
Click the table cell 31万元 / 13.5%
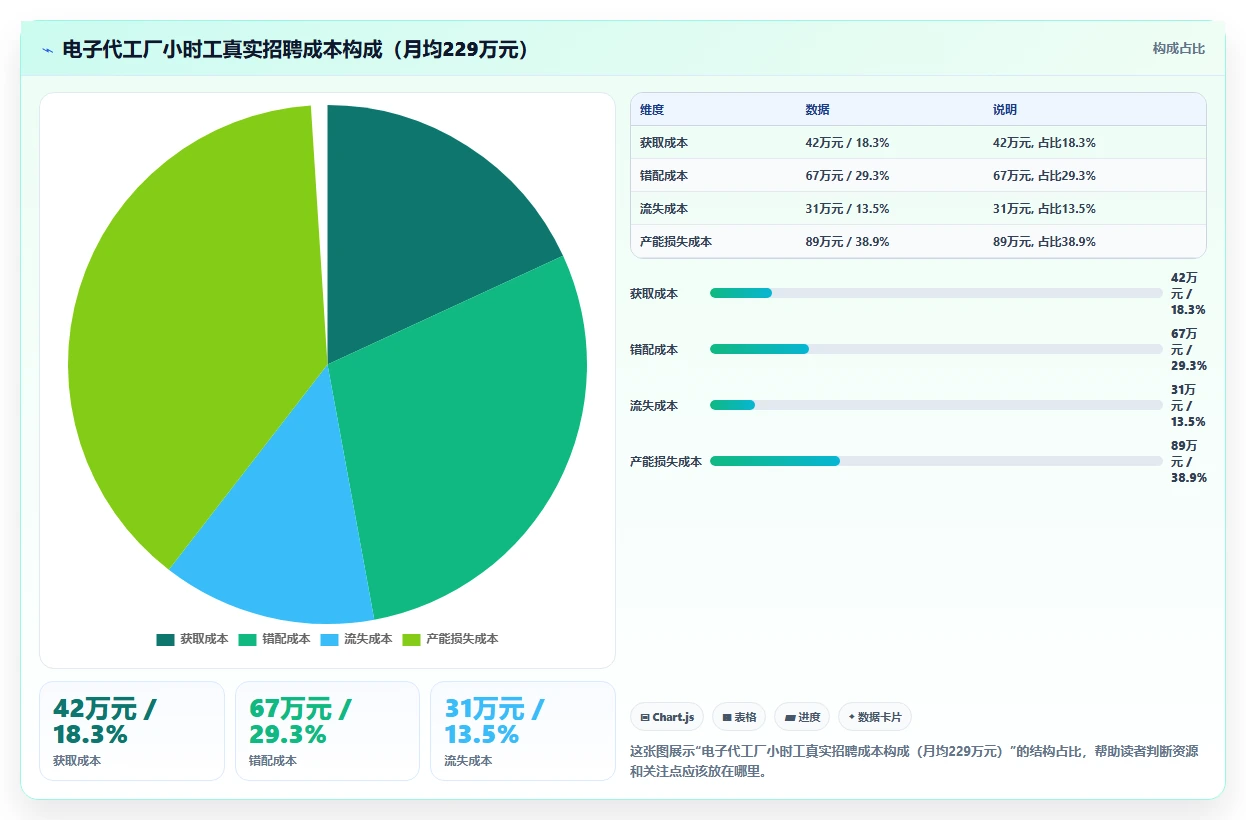click(847, 209)
